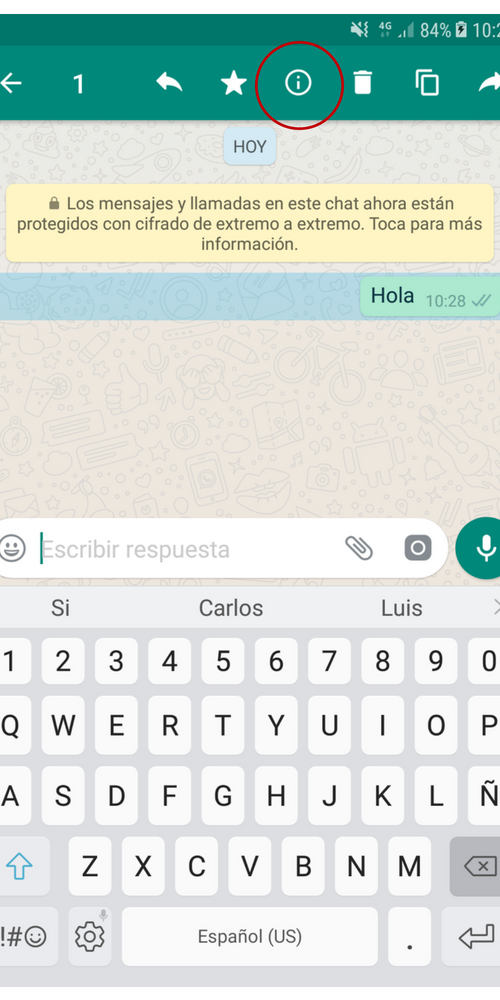Open message info via circled icon
500x1000 pixels.
298,83
